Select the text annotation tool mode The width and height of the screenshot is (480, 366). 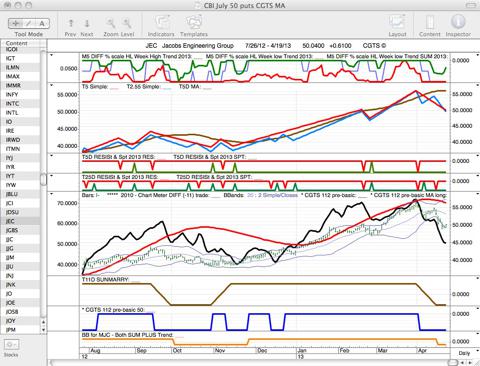pos(42,23)
